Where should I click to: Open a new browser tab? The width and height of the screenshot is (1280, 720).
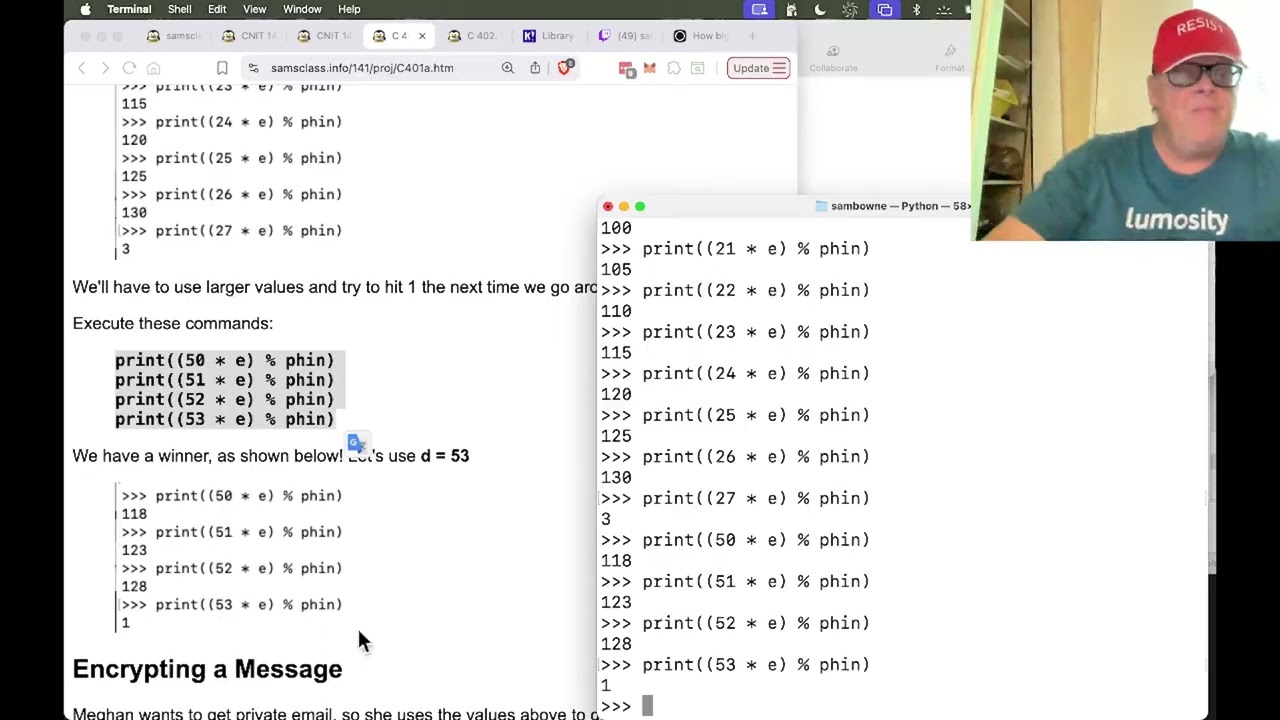pos(753,36)
